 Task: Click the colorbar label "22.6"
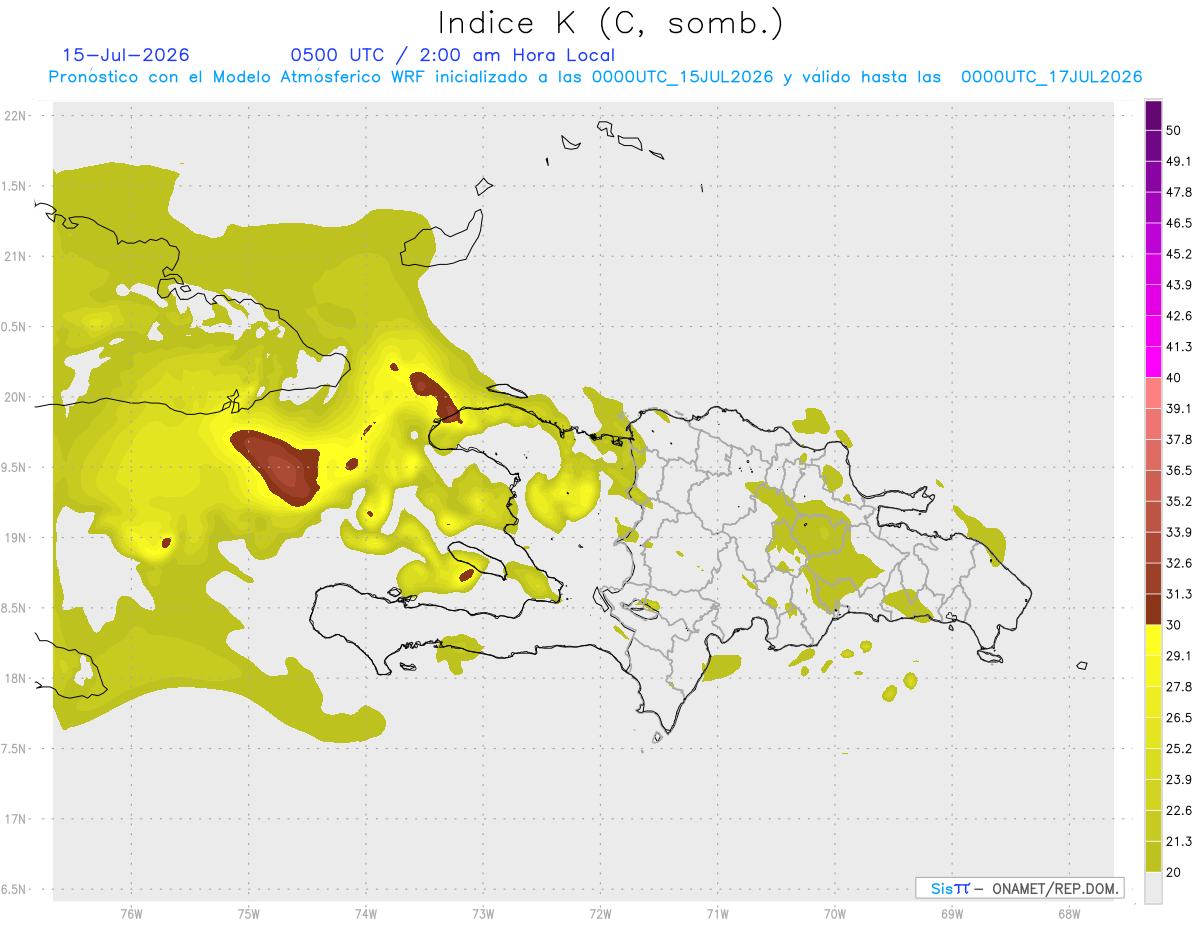coord(1178,810)
